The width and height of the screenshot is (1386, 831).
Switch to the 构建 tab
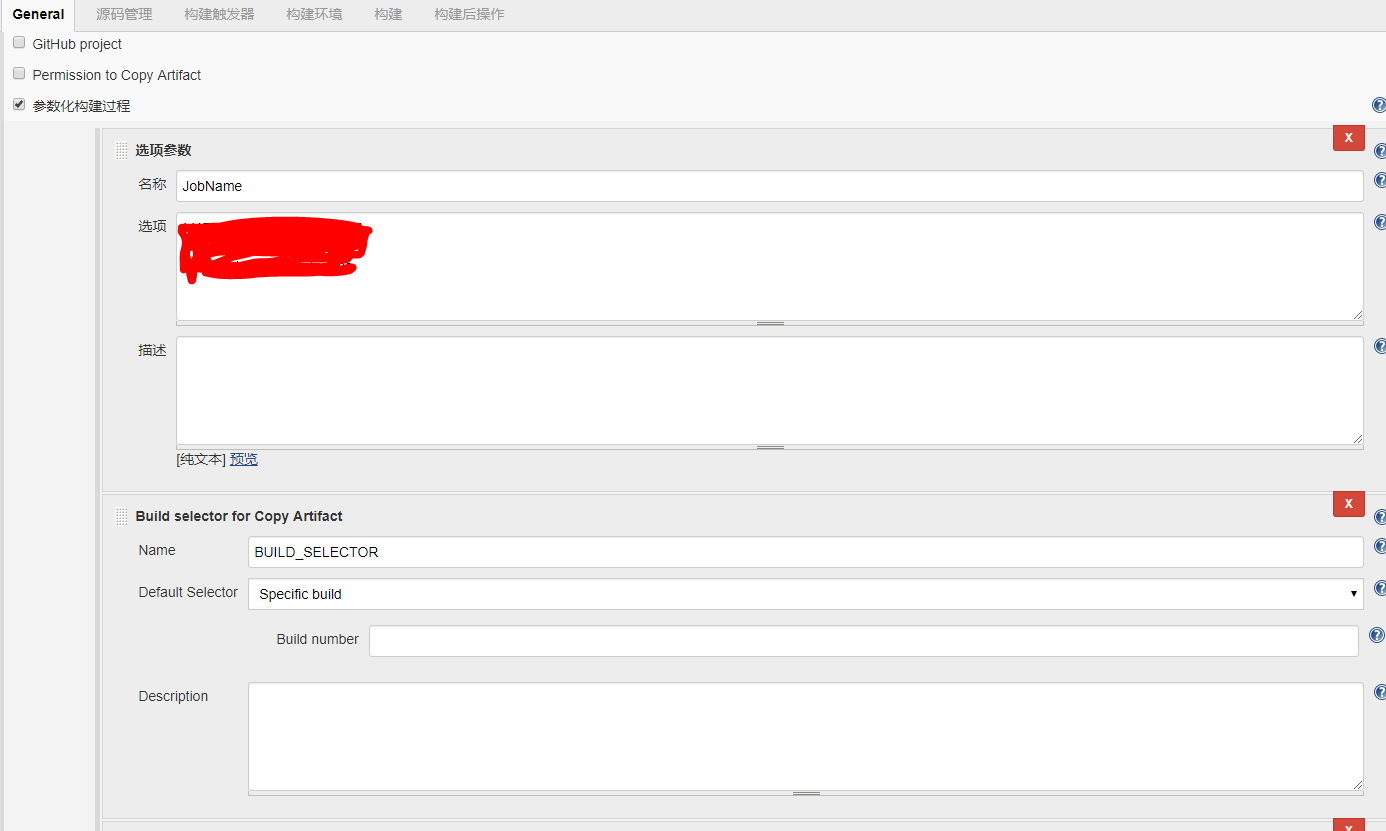tap(388, 15)
